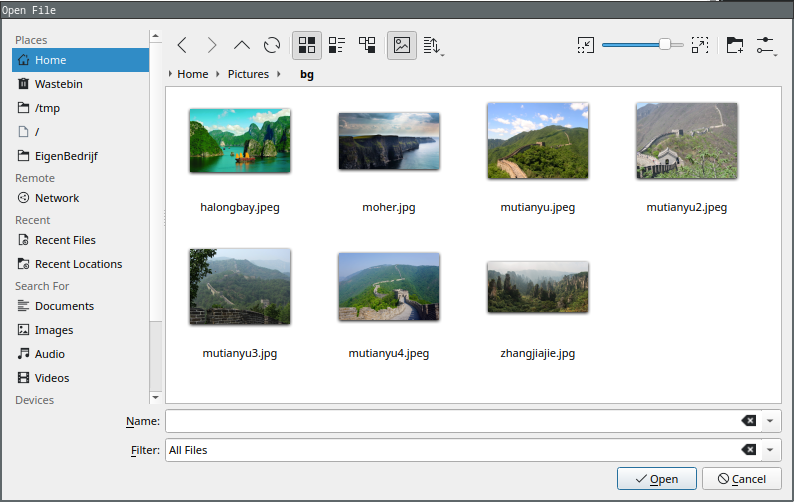Click the zoom in thumbnail size icon
The image size is (794, 502).
tap(700, 45)
